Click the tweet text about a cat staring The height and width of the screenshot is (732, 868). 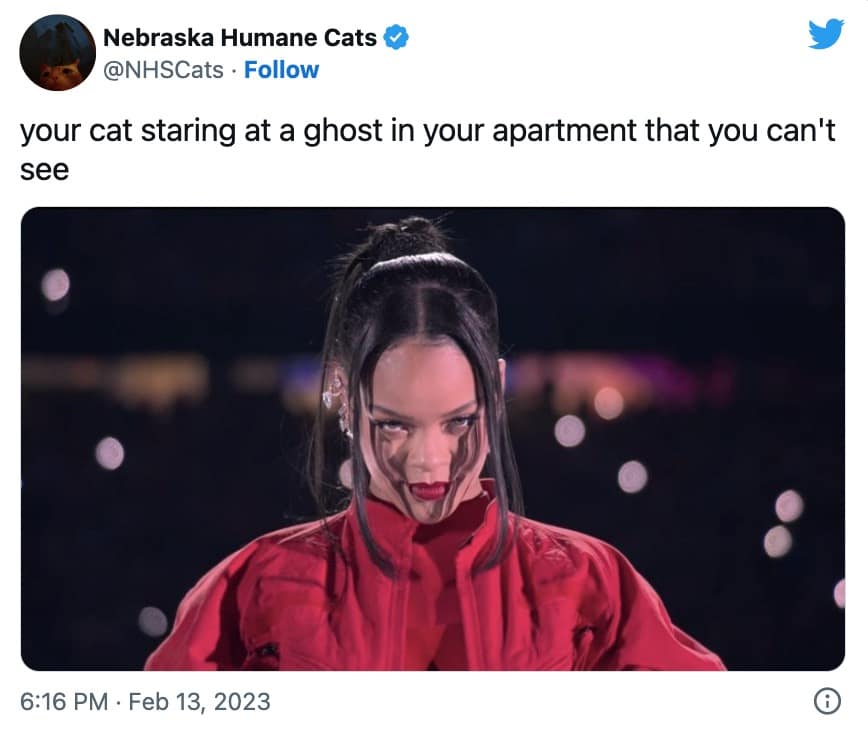click(x=427, y=150)
